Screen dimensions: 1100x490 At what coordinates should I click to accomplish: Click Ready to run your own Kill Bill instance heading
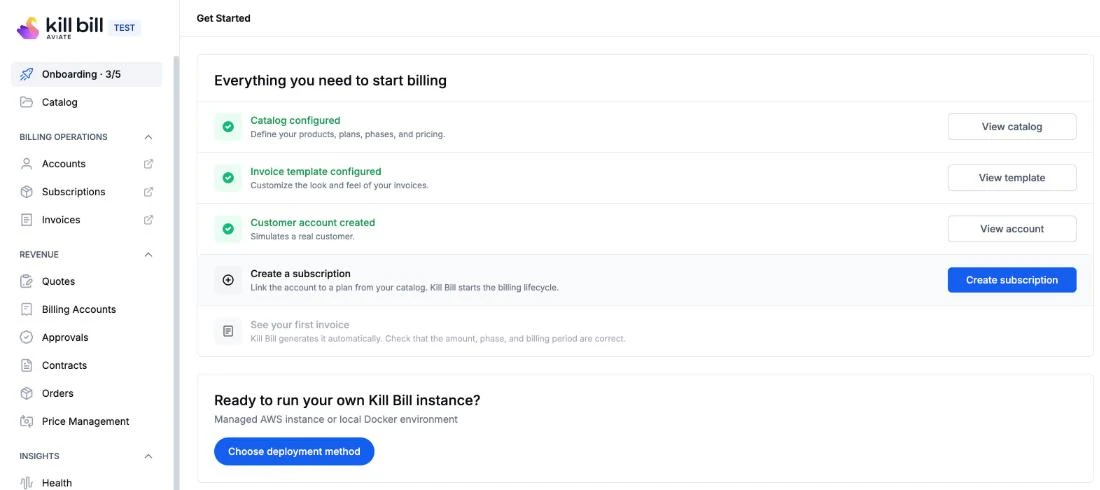click(347, 401)
